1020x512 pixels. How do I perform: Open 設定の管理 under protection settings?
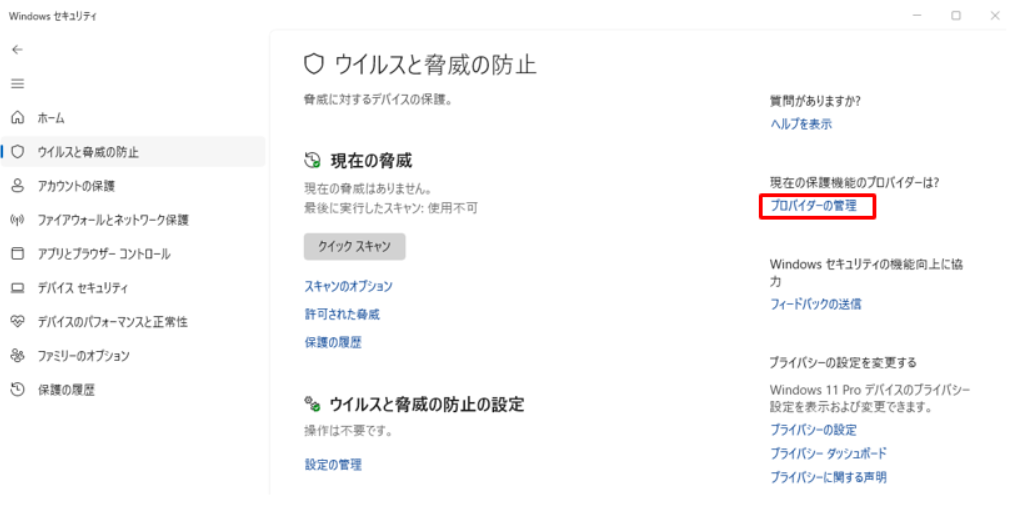tap(333, 464)
